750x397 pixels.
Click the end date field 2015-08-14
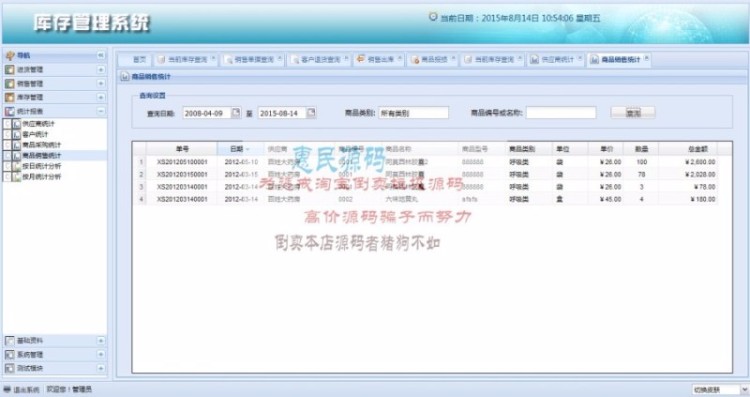coord(282,113)
